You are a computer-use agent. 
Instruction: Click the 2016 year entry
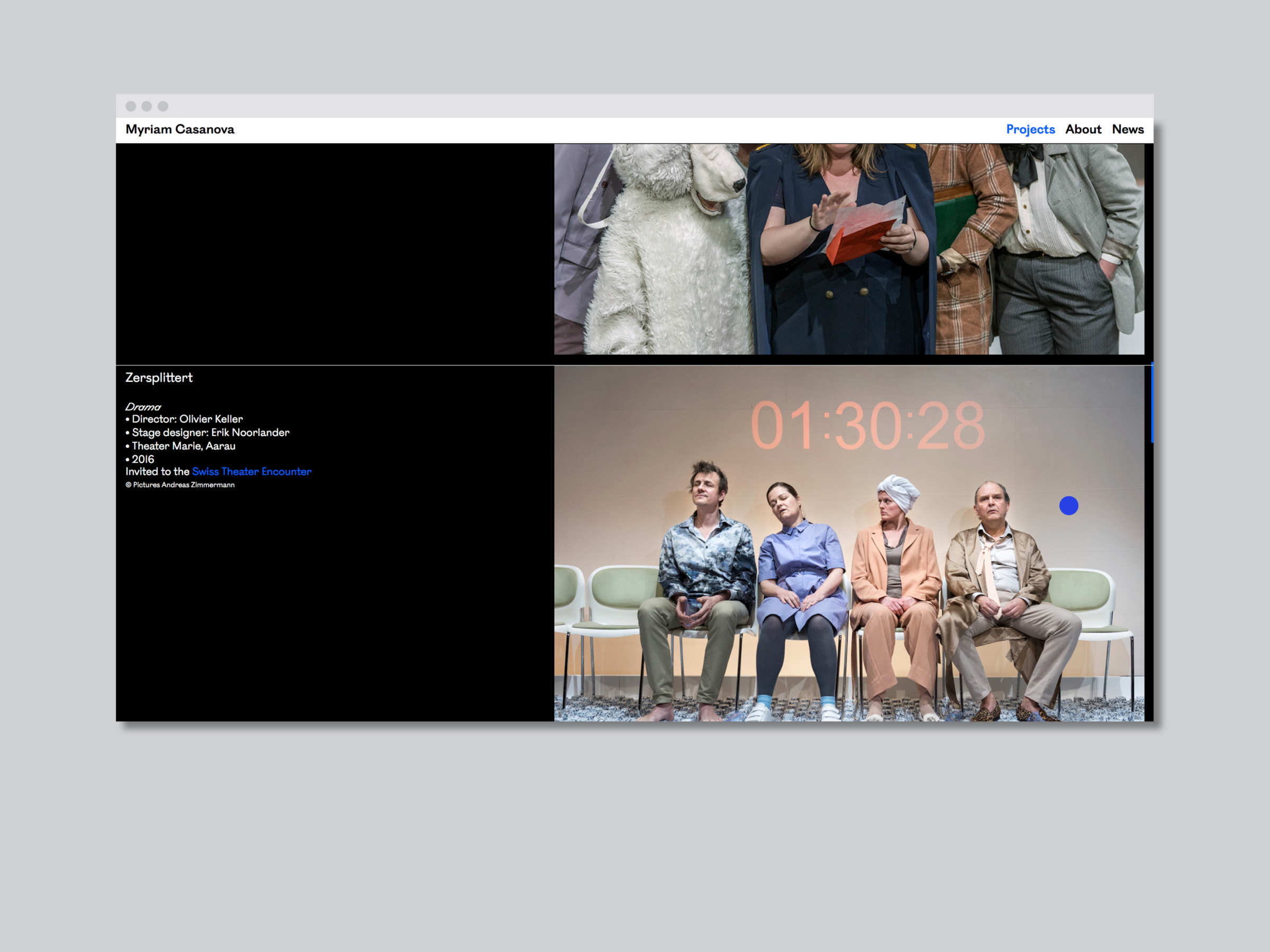click(x=142, y=459)
